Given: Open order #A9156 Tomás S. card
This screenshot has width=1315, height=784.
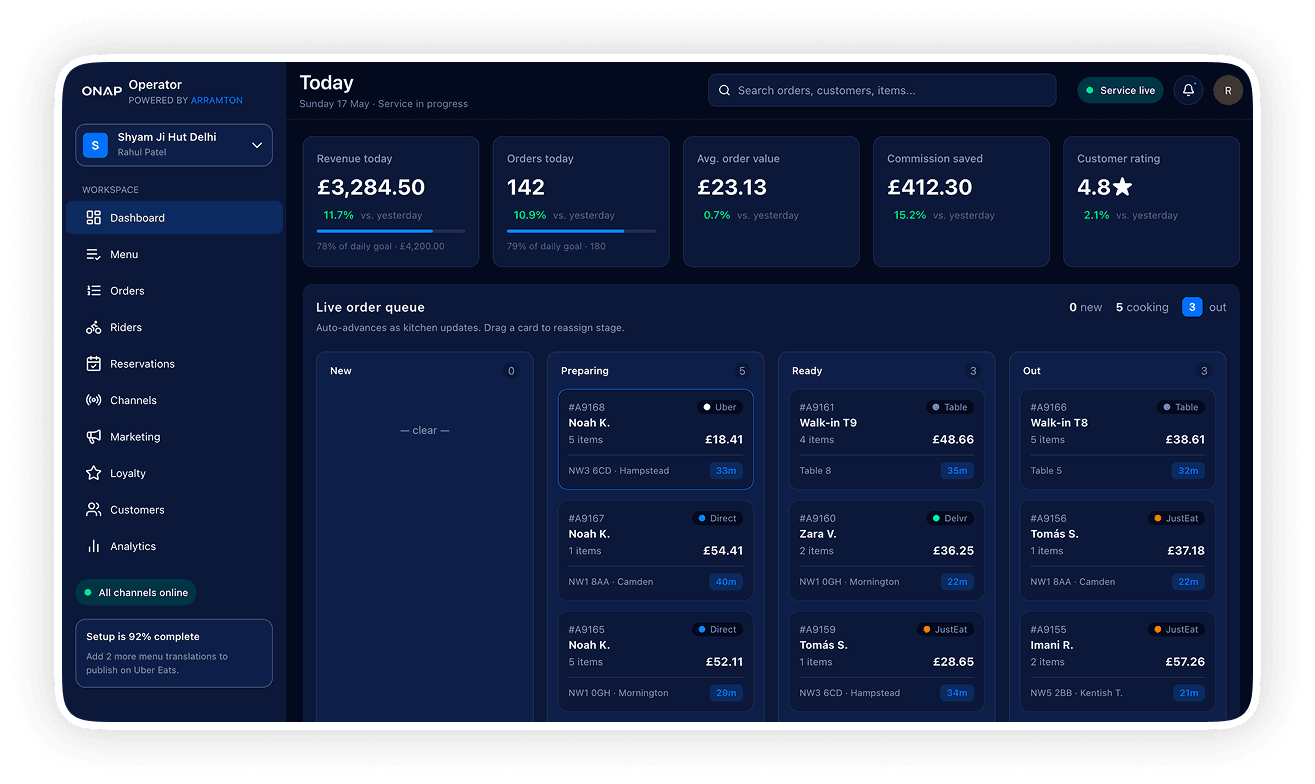Looking at the screenshot, I should (x=1118, y=550).
